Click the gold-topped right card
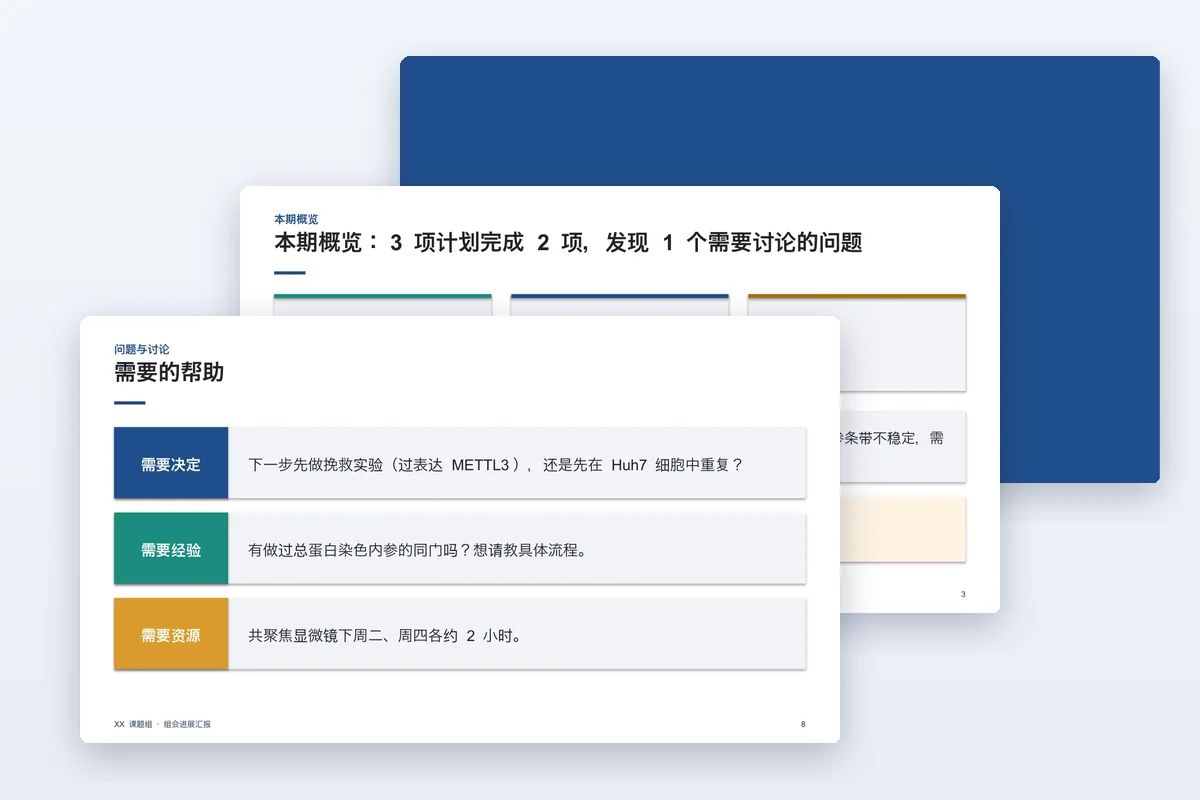 pos(857,343)
